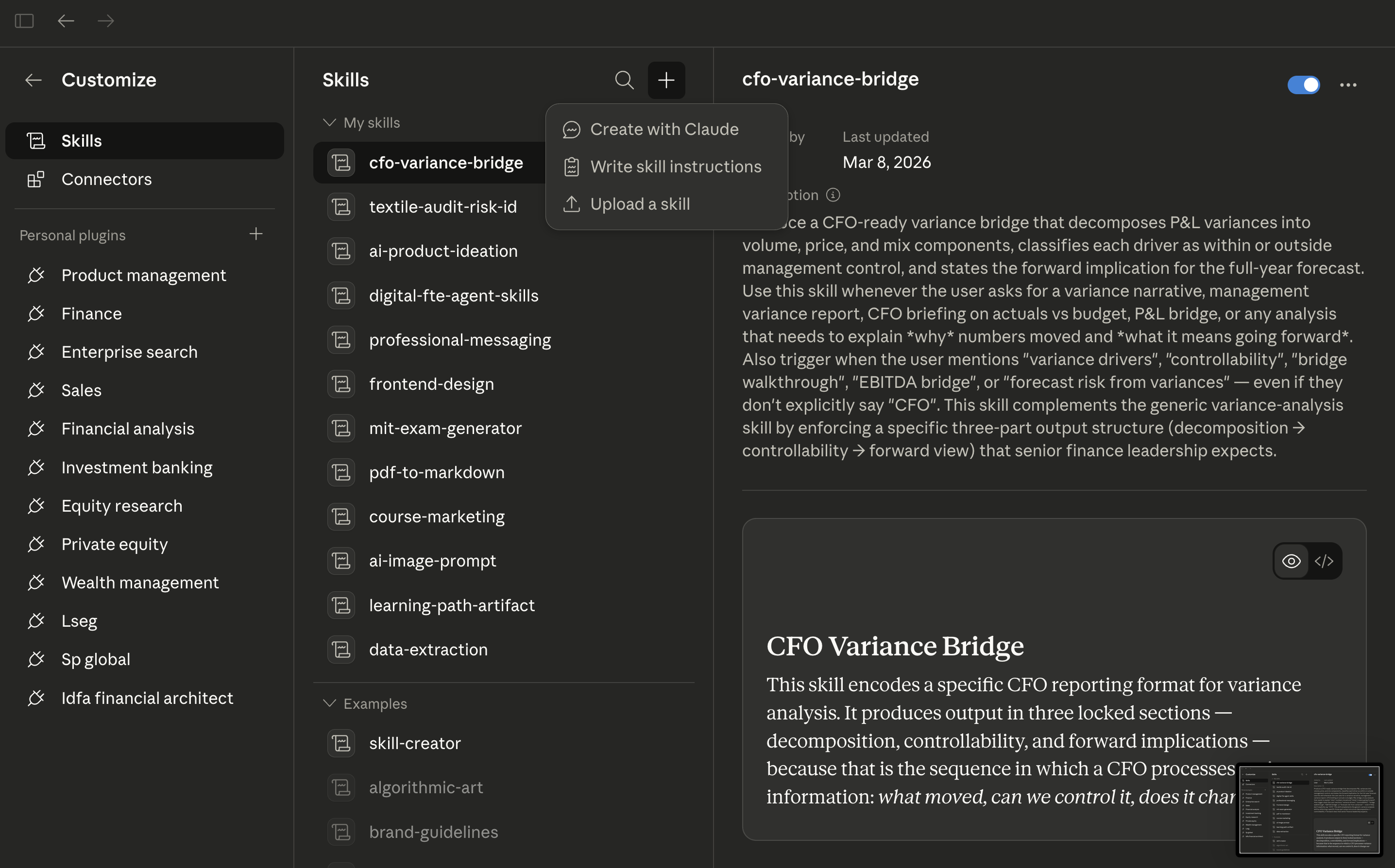Open the skills search magnifier
1395x868 pixels.
624,81
